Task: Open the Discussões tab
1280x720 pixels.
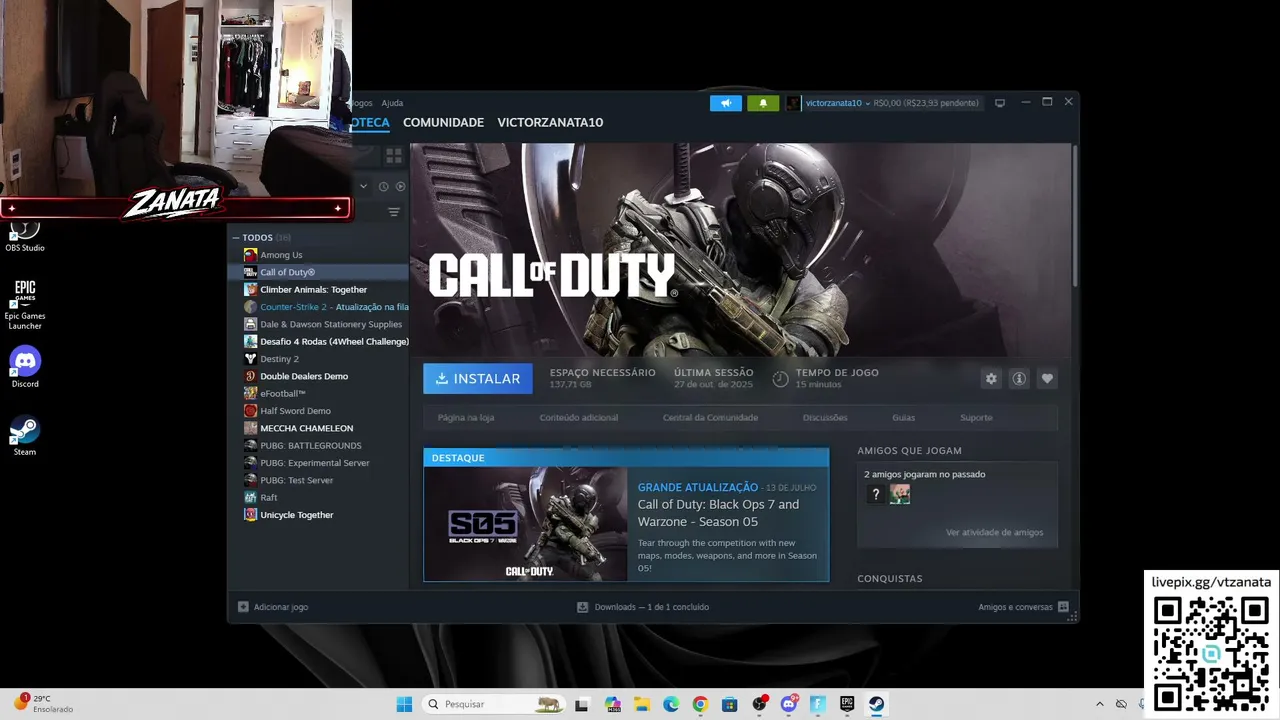Action: tap(825, 418)
